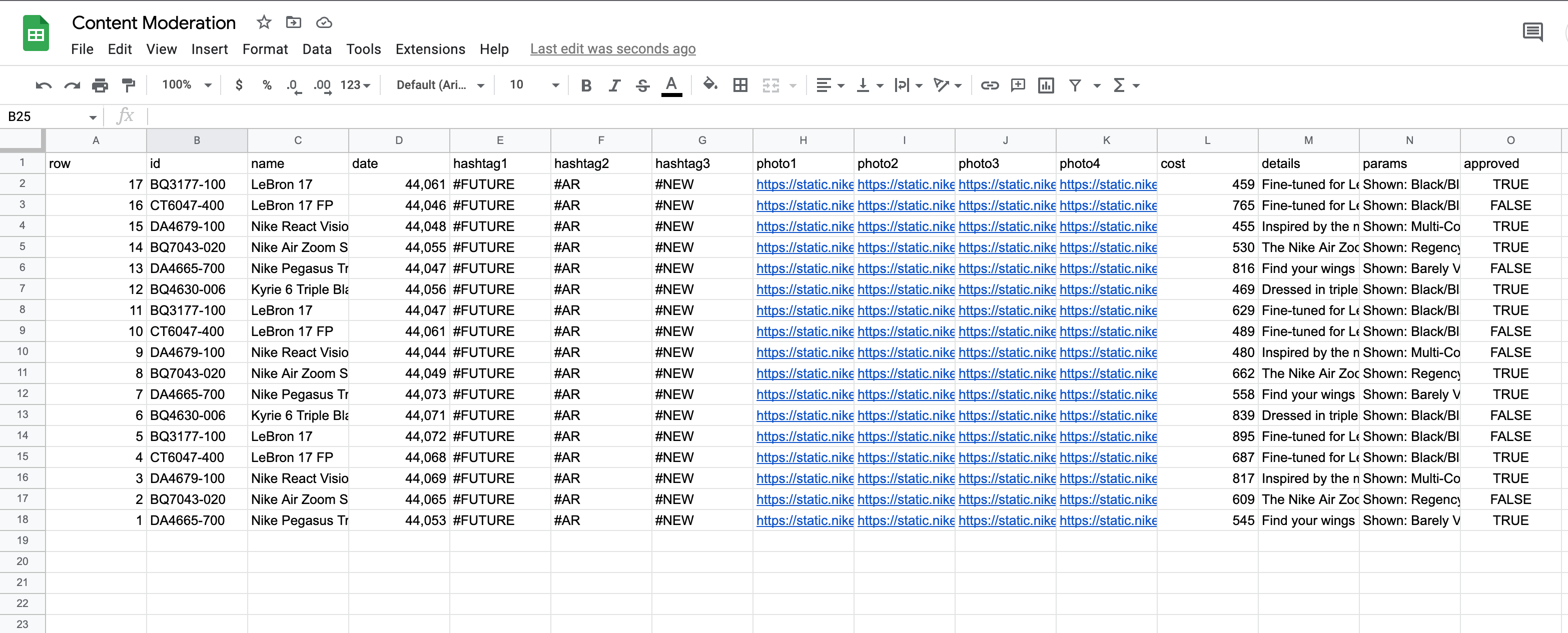Open the fill color picker
Screen dimensions: 1568x633
[x=710, y=84]
